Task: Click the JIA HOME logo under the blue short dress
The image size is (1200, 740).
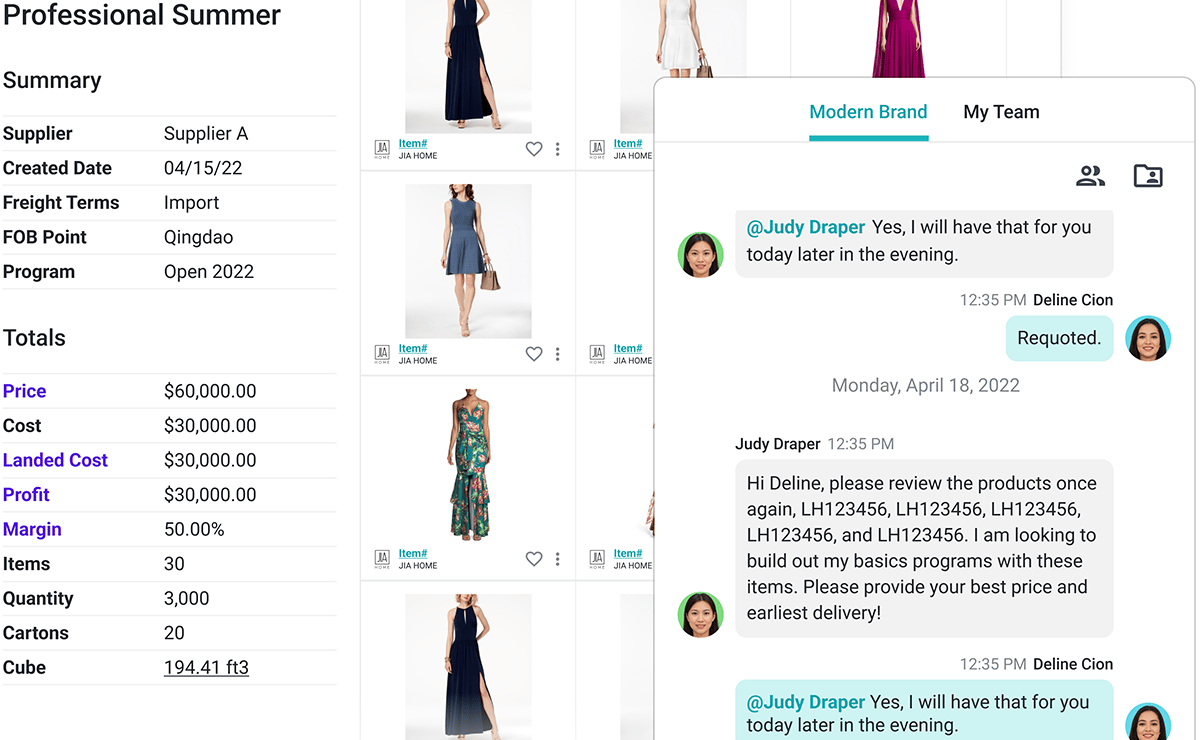Action: (x=382, y=354)
